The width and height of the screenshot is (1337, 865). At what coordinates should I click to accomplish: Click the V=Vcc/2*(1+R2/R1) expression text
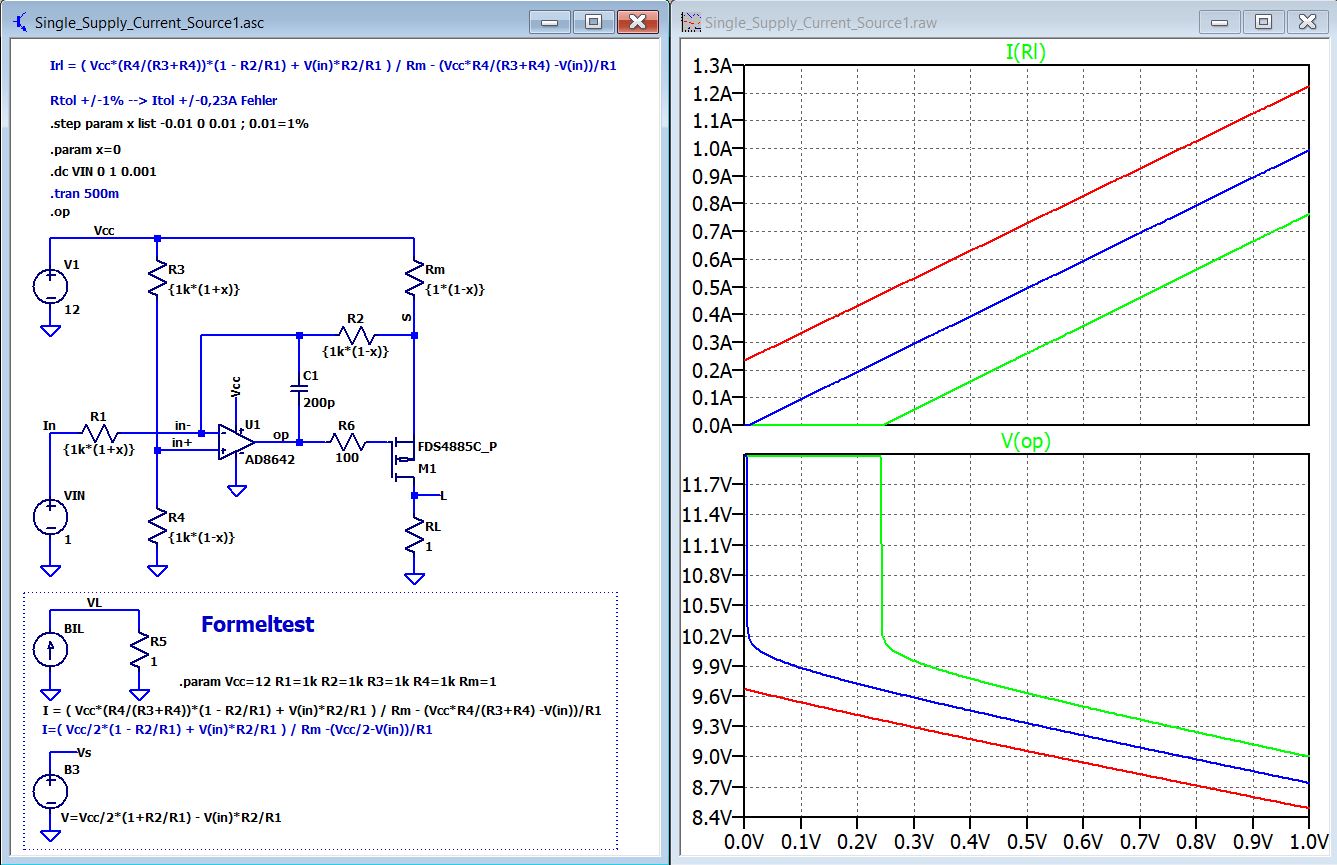pyautogui.click(x=171, y=817)
